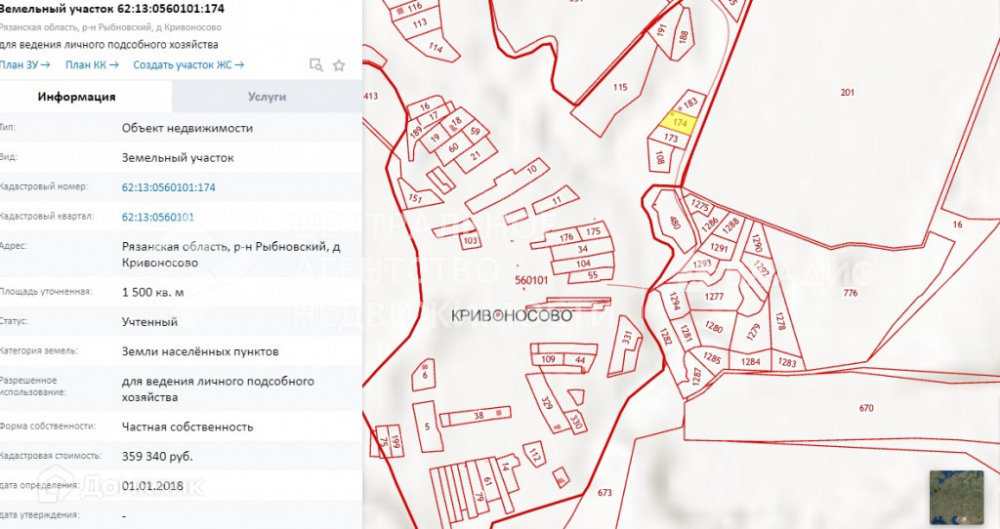Screen dimensions: 1000x529
Task: Select parcel 670 on the map
Action: [865, 408]
